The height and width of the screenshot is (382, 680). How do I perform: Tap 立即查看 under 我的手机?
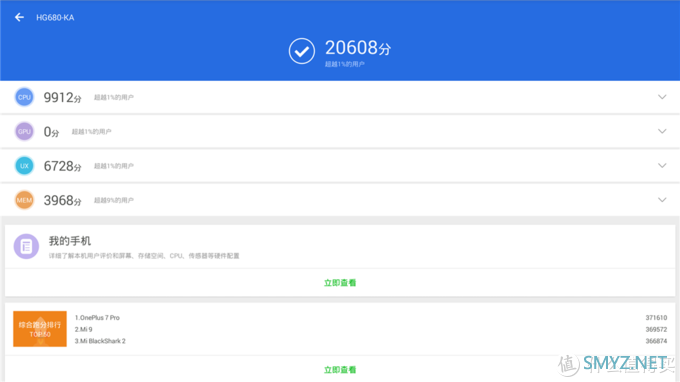(x=340, y=283)
